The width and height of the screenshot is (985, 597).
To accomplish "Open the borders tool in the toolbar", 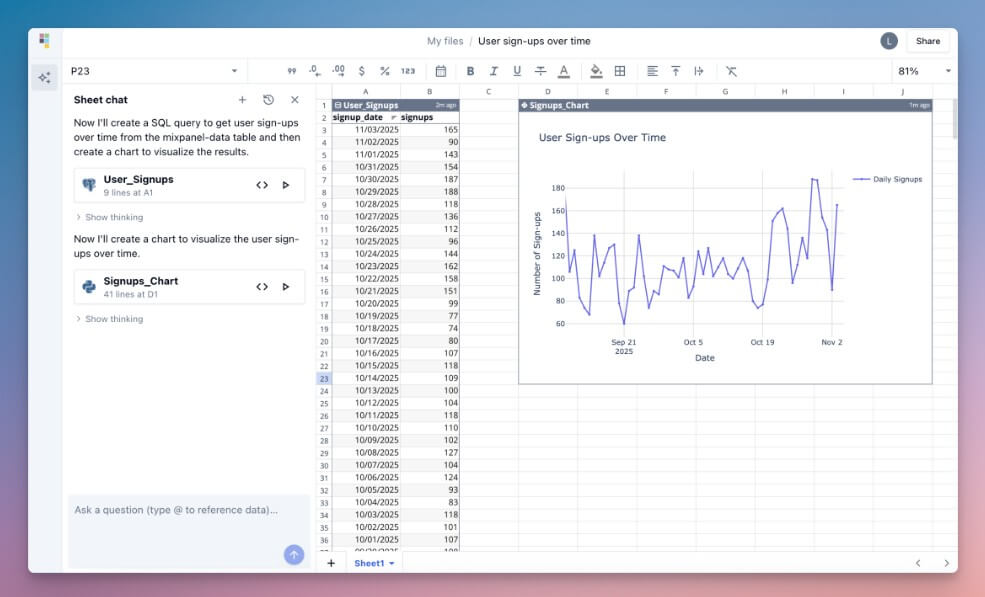I will pyautogui.click(x=620, y=71).
